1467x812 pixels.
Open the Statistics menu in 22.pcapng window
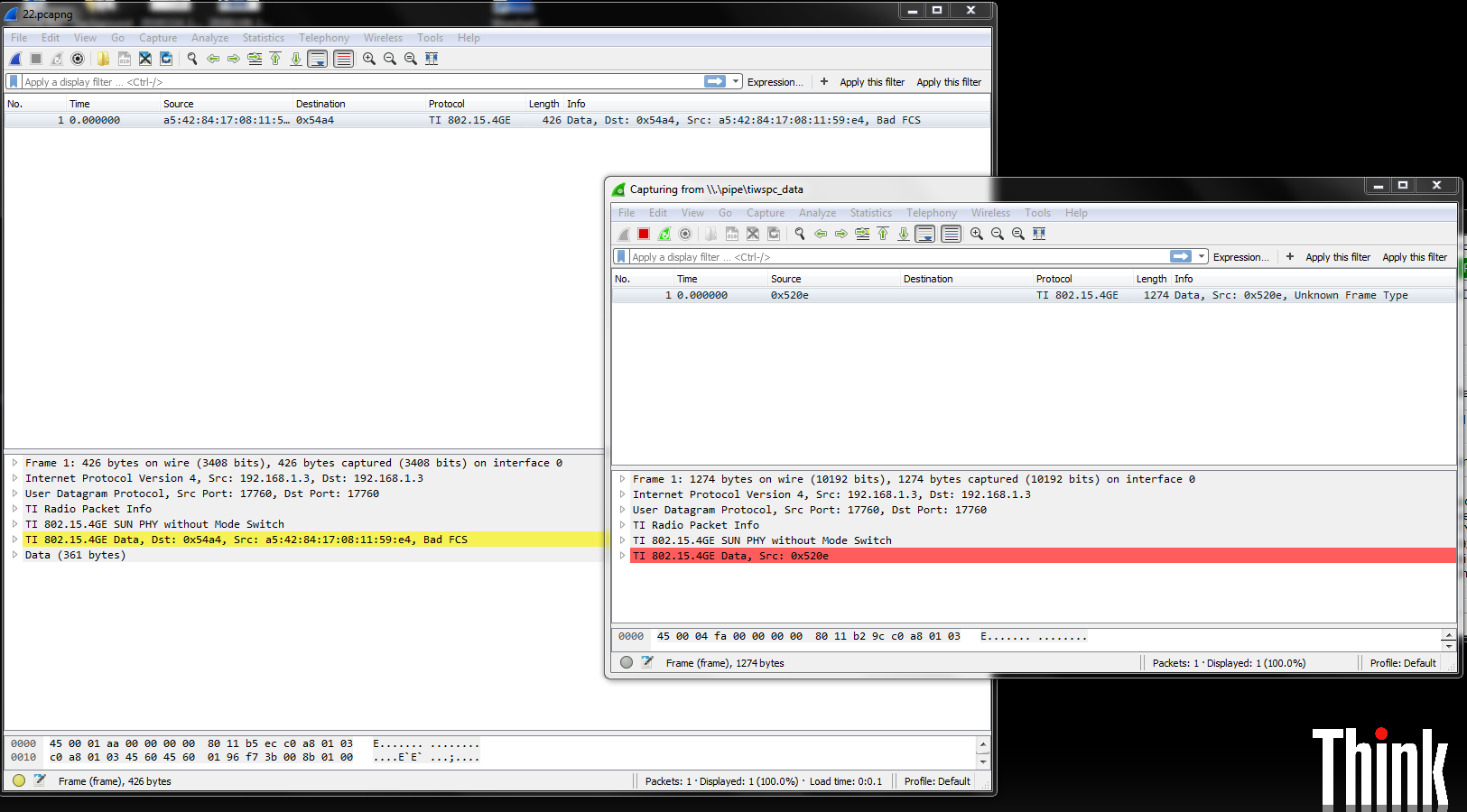tap(264, 38)
